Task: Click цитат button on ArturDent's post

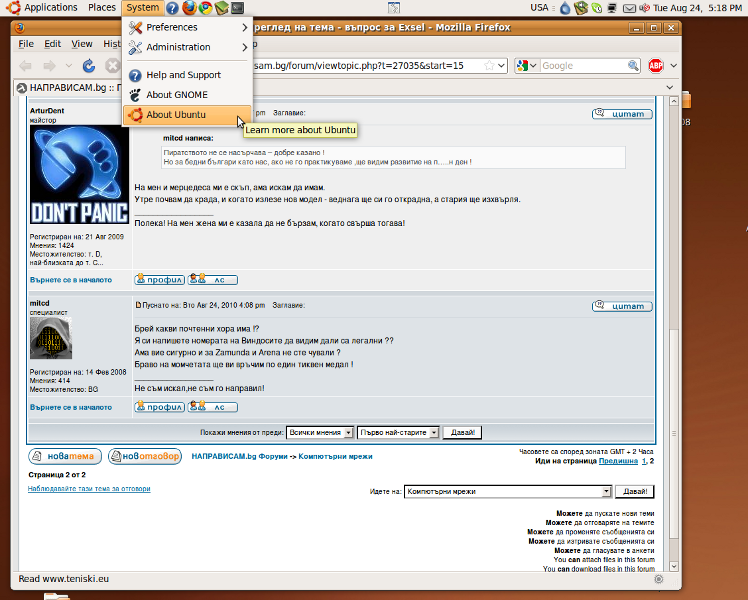Action: [622, 114]
